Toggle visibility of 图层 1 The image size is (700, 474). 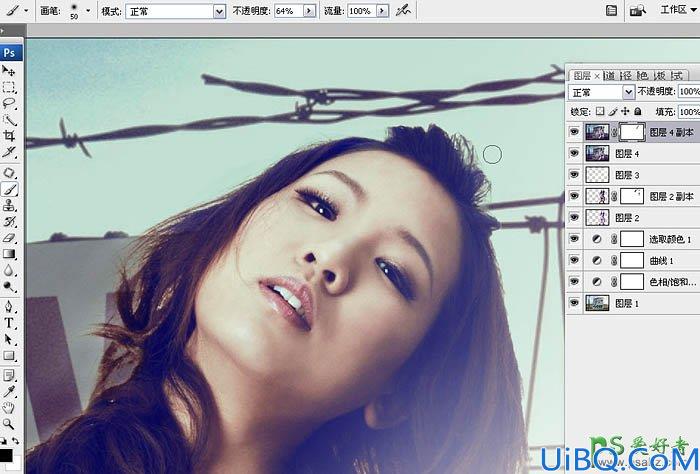(x=574, y=303)
